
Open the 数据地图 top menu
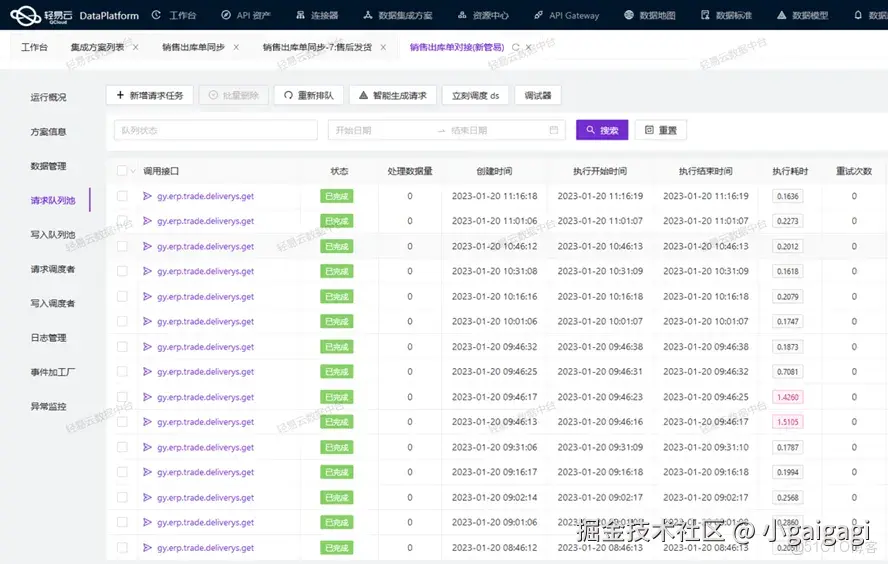[x=650, y=15]
